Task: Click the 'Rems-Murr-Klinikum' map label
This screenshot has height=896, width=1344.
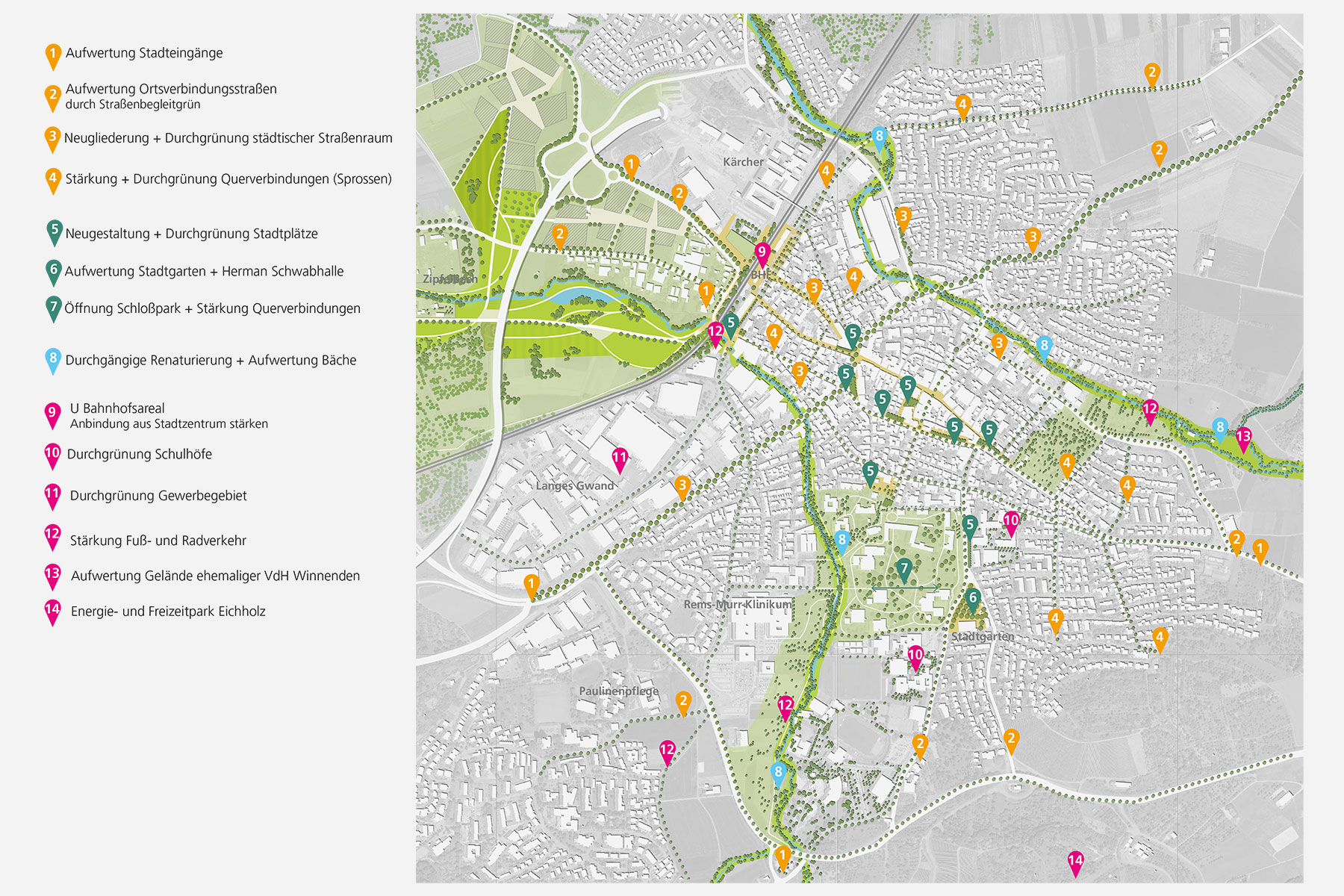Action: tap(737, 604)
